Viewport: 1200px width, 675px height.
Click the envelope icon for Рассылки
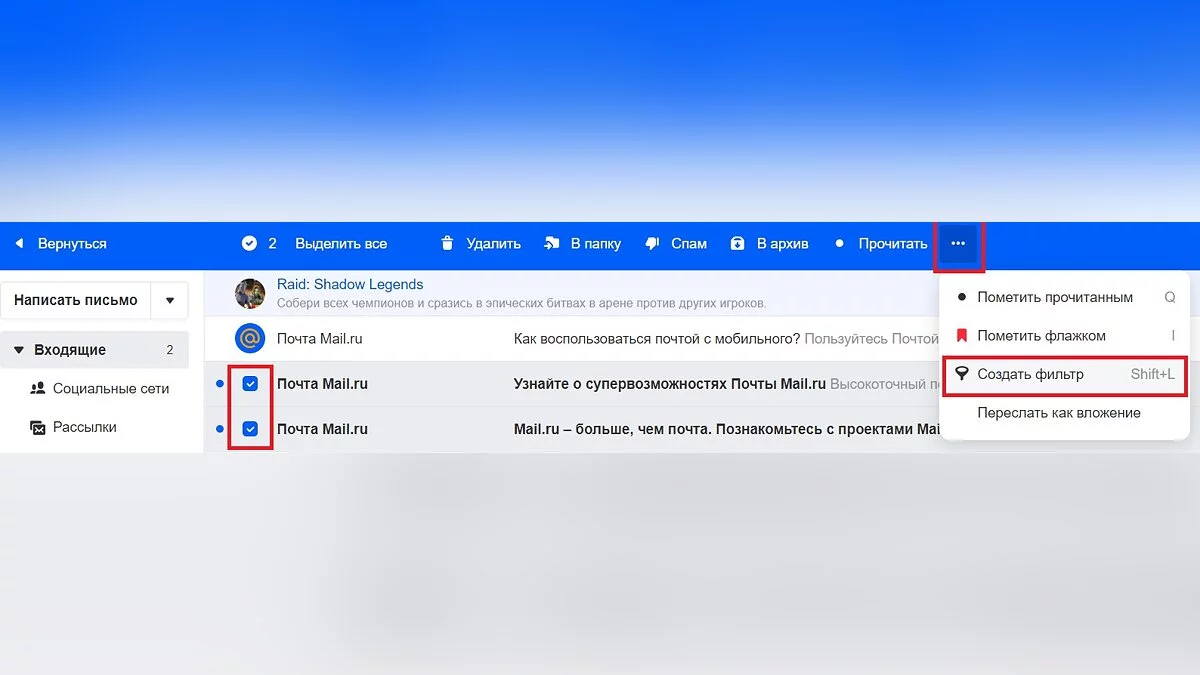[x=38, y=427]
